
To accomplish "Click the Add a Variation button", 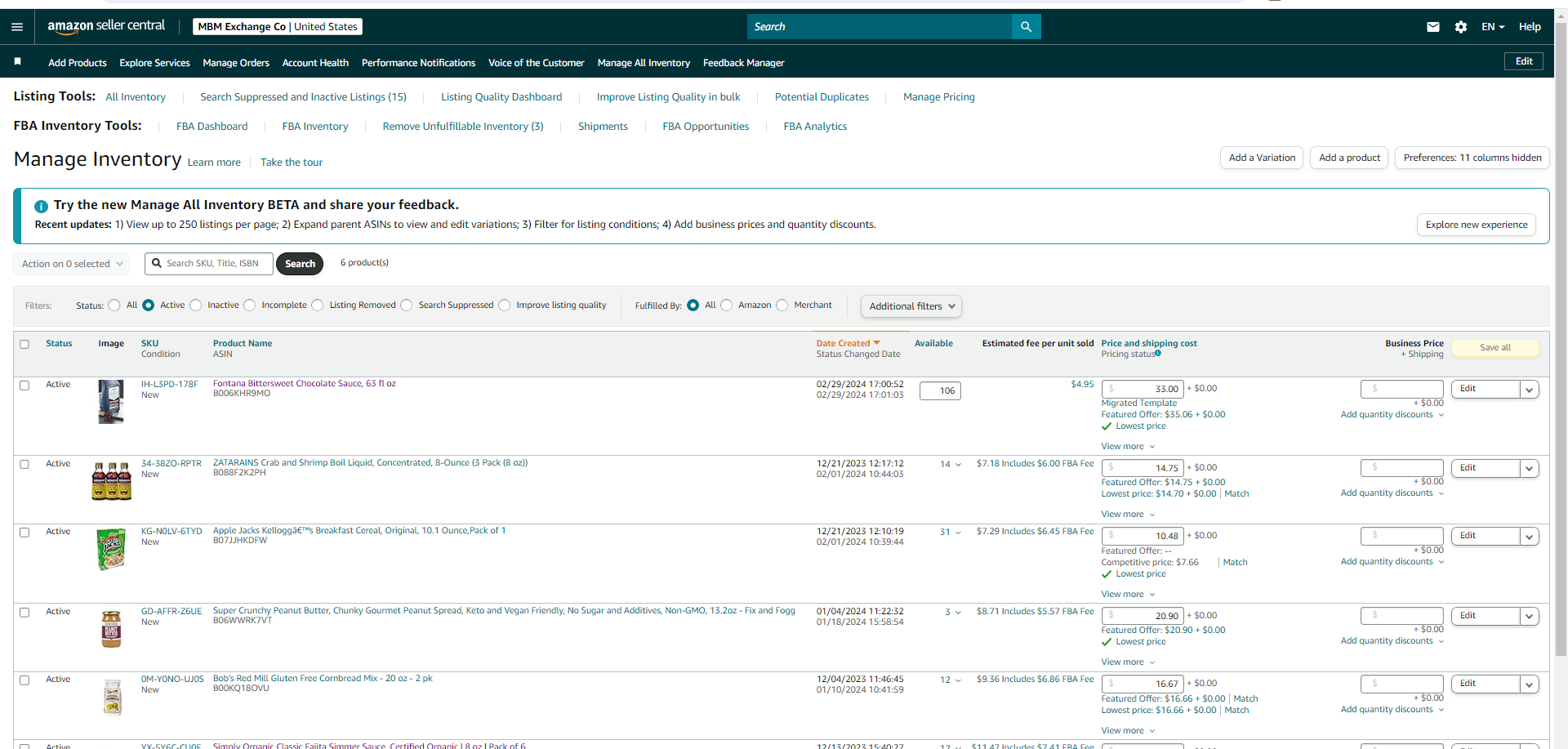I will pyautogui.click(x=1262, y=158).
